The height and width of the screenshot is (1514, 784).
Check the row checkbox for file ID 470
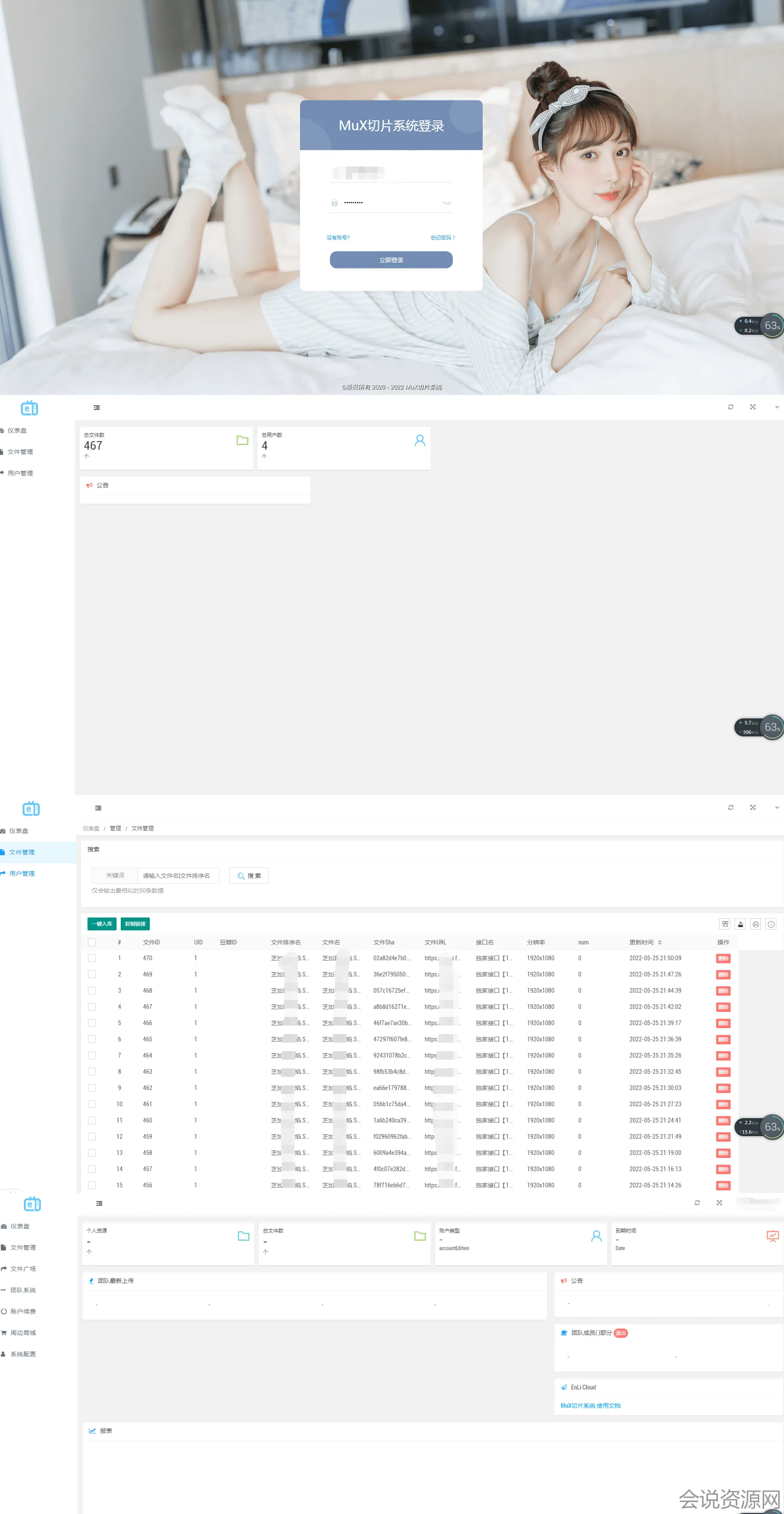tap(92, 958)
